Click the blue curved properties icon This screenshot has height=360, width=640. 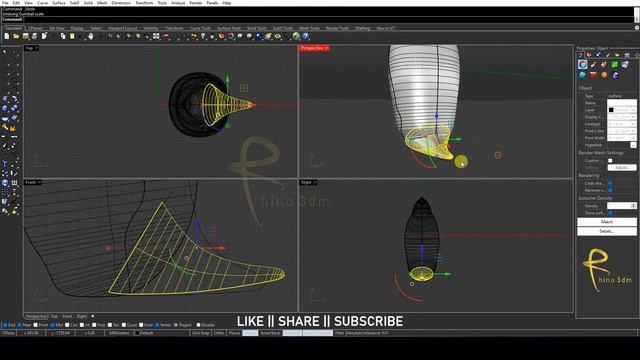point(615,75)
